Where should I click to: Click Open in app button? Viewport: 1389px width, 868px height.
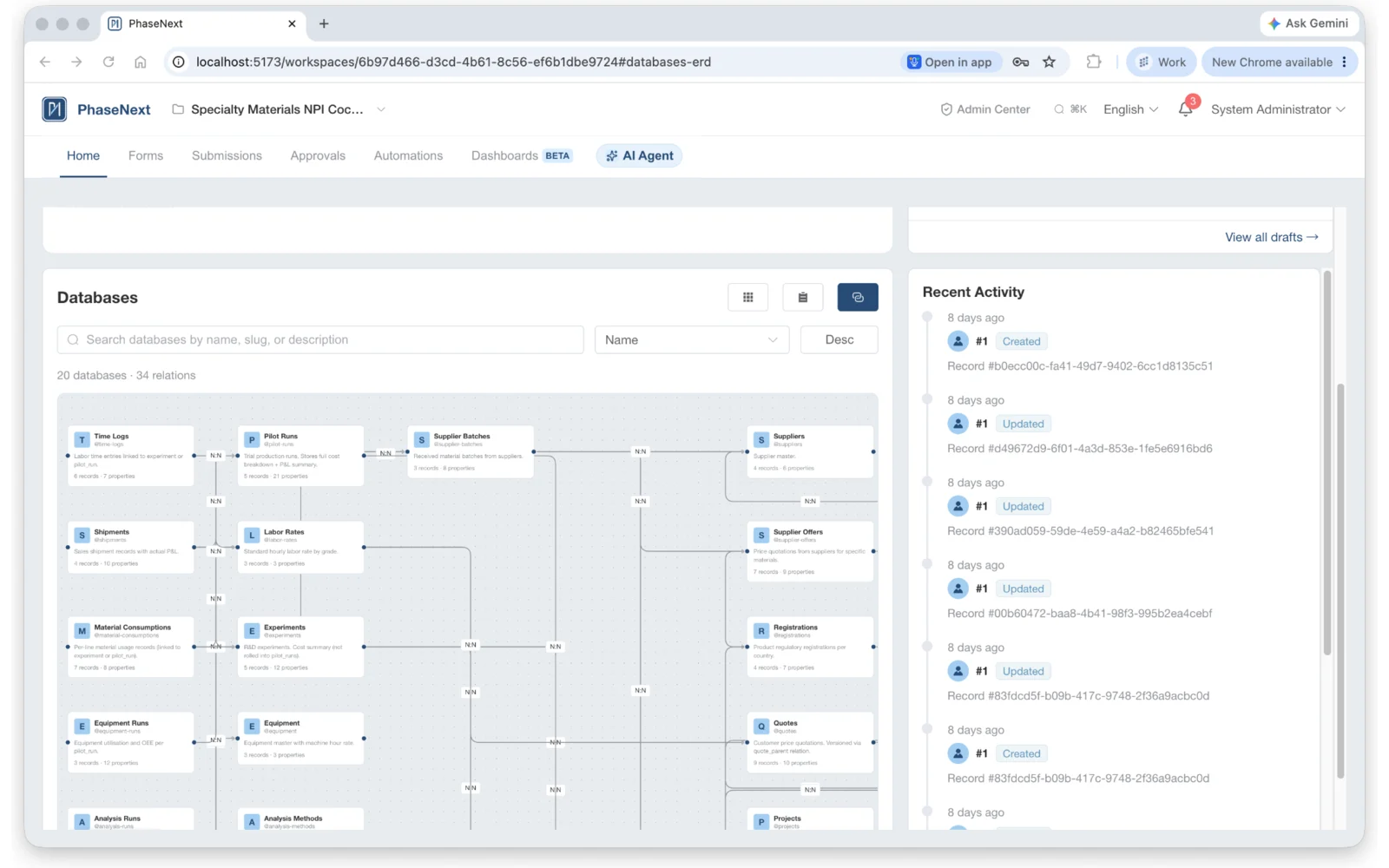pyautogui.click(x=950, y=62)
